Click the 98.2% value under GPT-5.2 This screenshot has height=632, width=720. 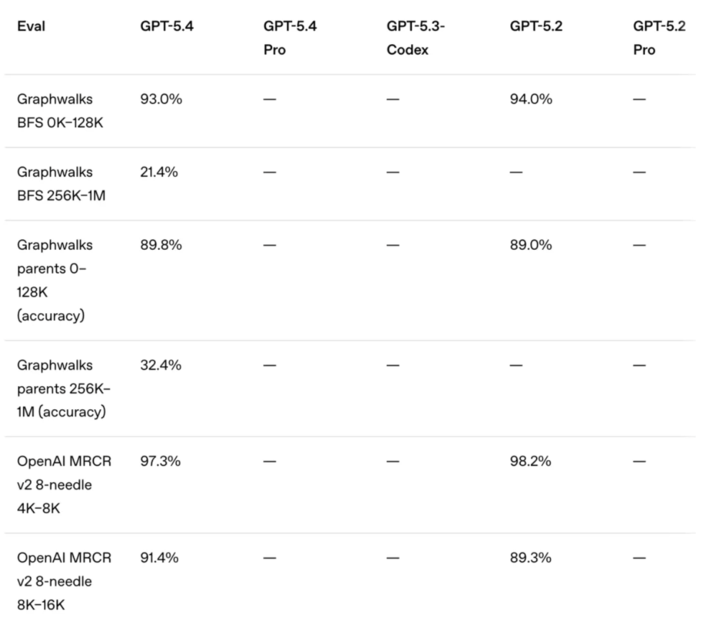(x=530, y=461)
